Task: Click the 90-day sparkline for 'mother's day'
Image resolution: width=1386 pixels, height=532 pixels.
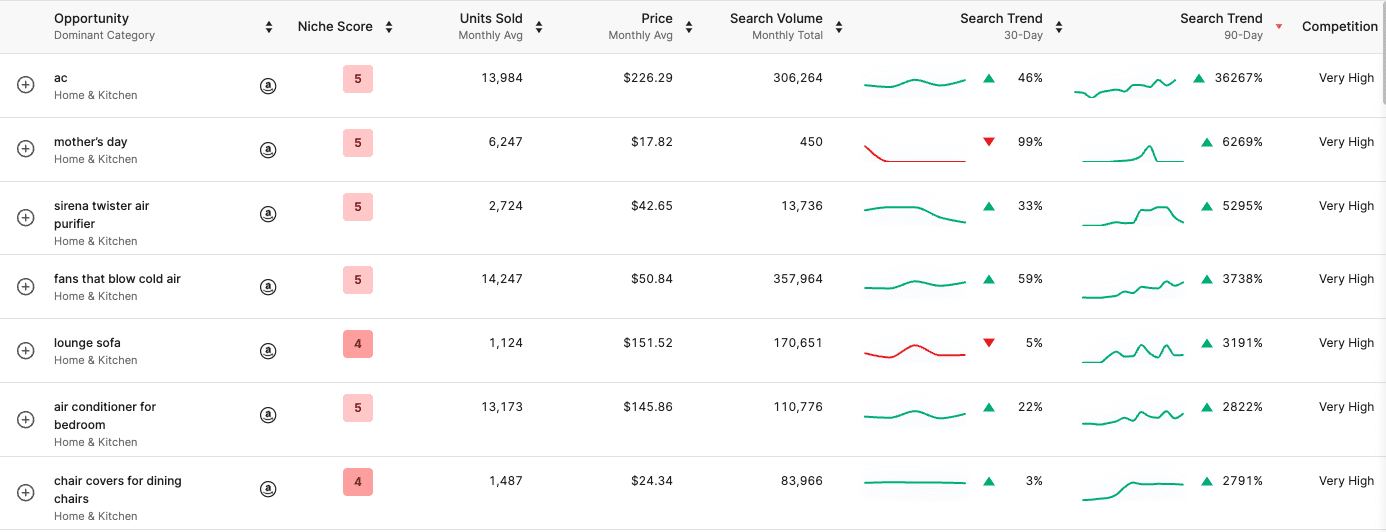Action: point(1133,153)
